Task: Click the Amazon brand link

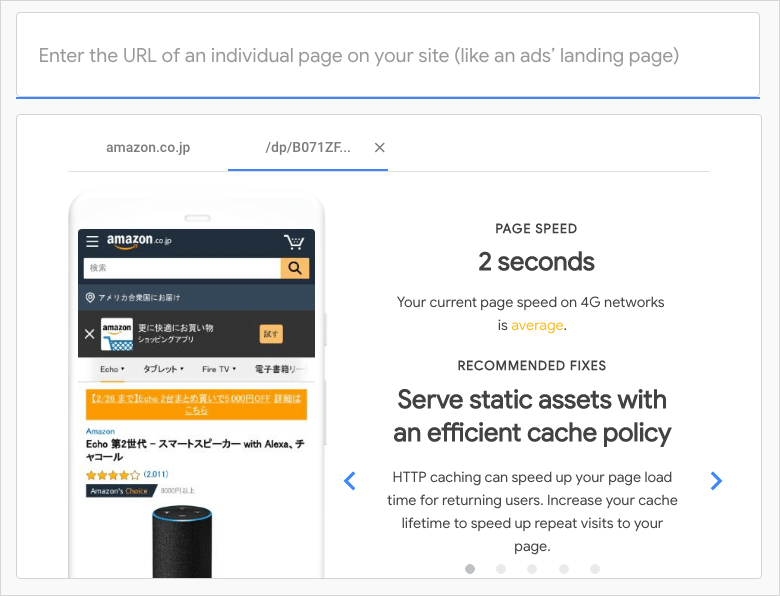Action: click(100, 431)
